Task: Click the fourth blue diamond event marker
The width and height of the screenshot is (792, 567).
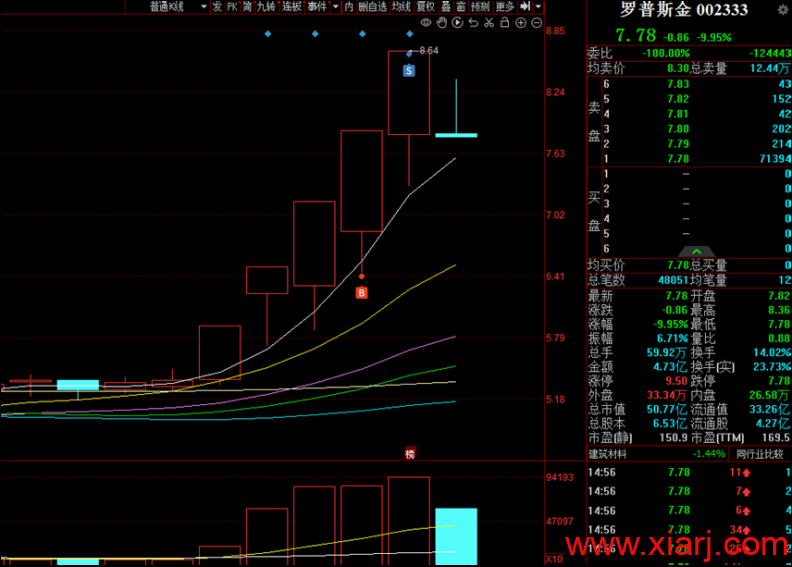Action: pos(410,34)
